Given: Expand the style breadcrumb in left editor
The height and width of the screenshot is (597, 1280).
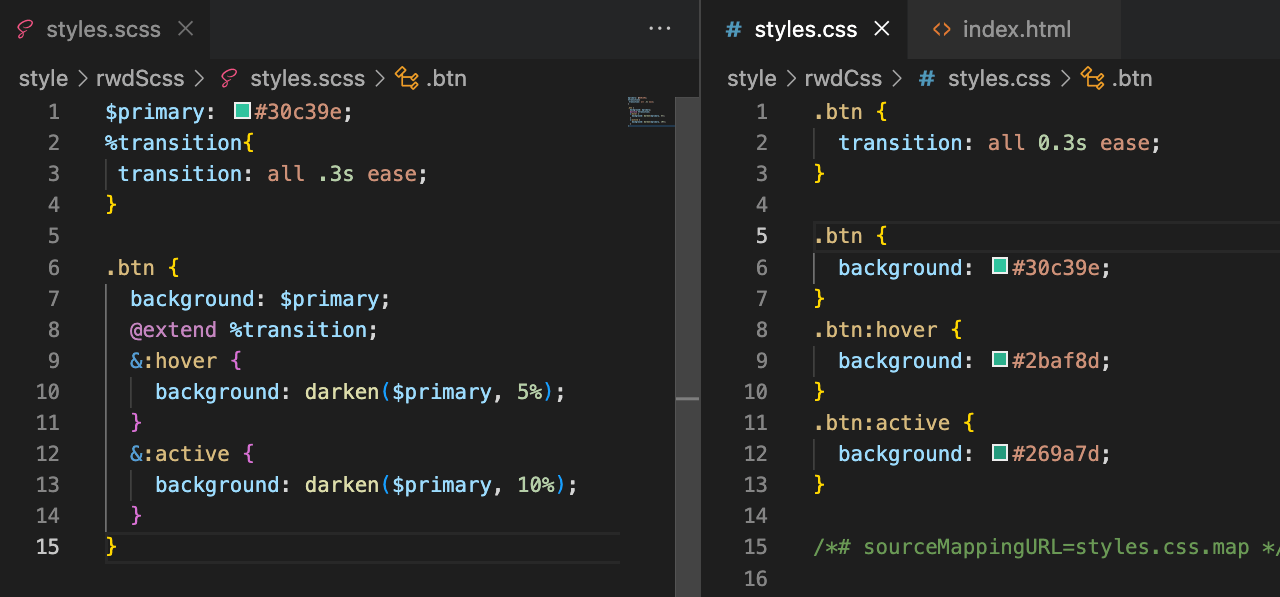Looking at the screenshot, I should [43, 78].
